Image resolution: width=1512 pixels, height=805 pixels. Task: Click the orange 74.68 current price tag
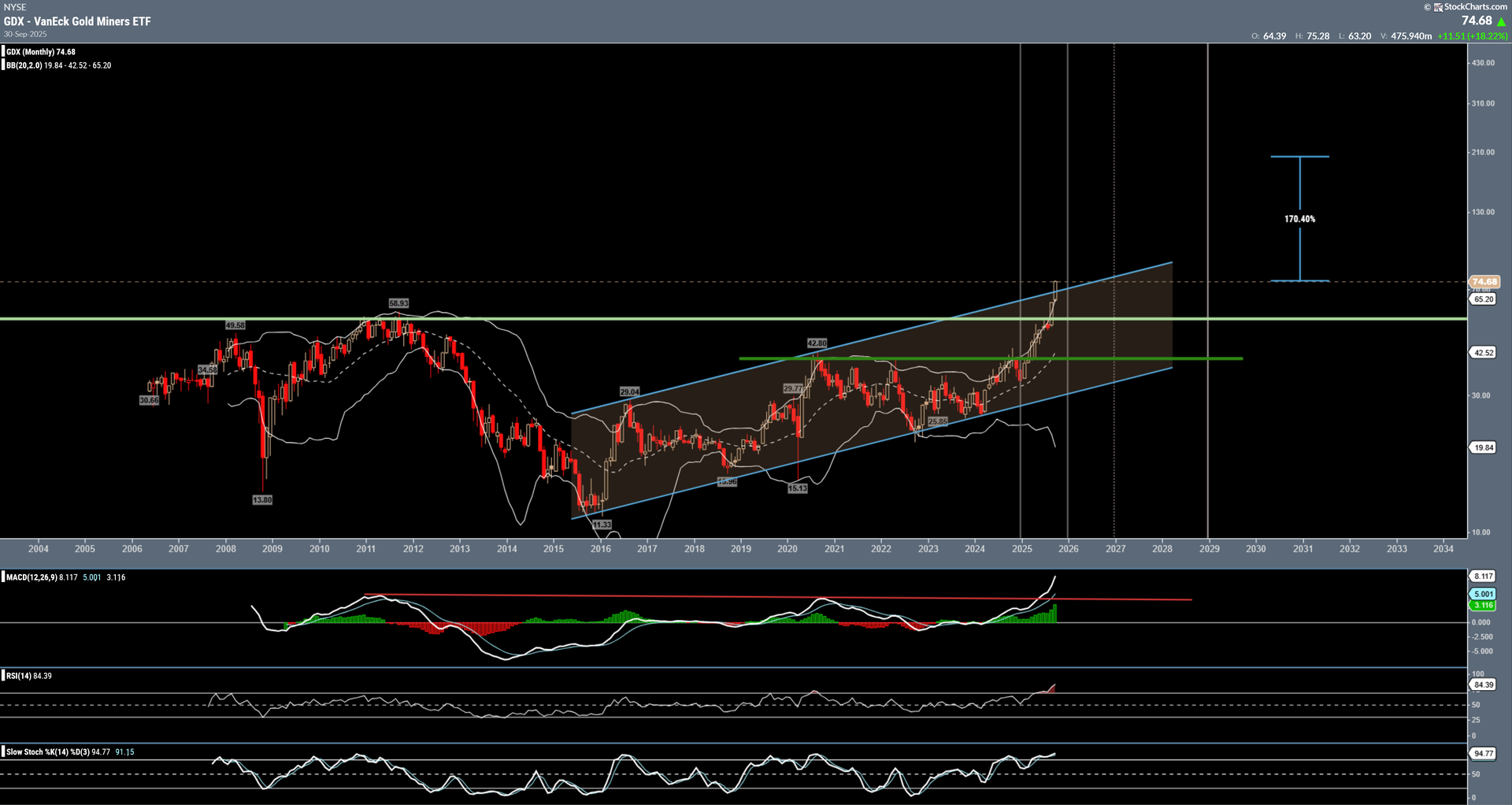tap(1484, 282)
